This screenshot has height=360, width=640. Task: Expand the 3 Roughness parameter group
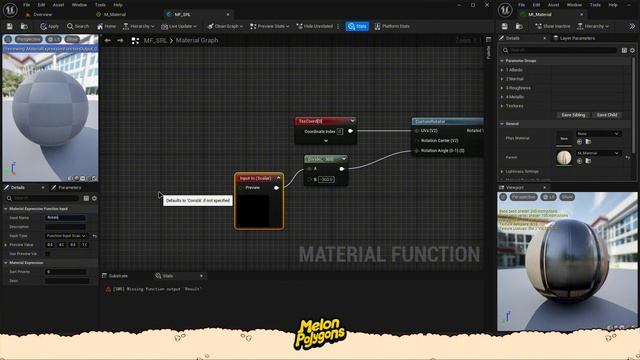click(x=502, y=88)
